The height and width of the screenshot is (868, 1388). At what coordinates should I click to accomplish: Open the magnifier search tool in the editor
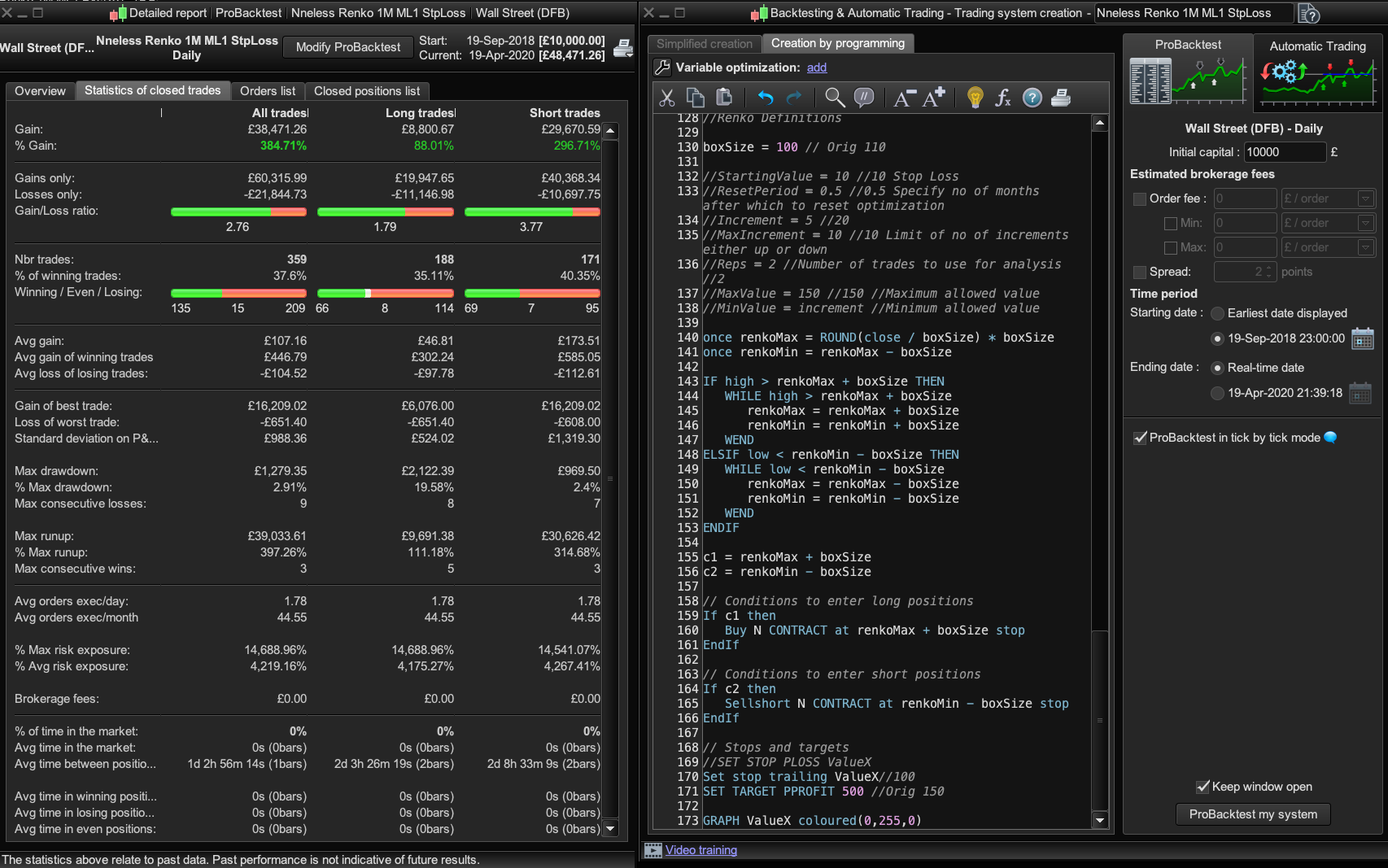pos(834,98)
